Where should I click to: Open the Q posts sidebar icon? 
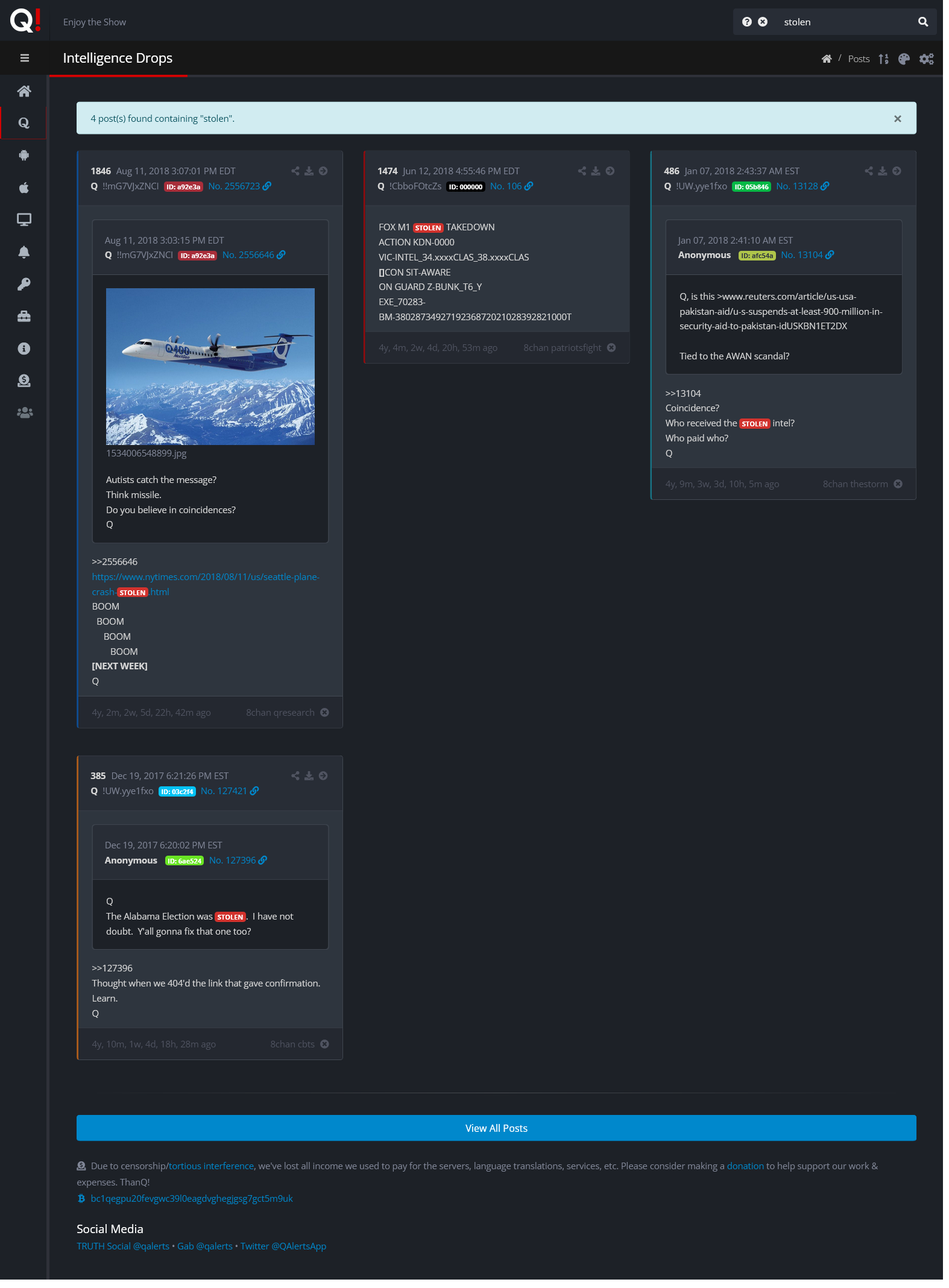point(24,123)
